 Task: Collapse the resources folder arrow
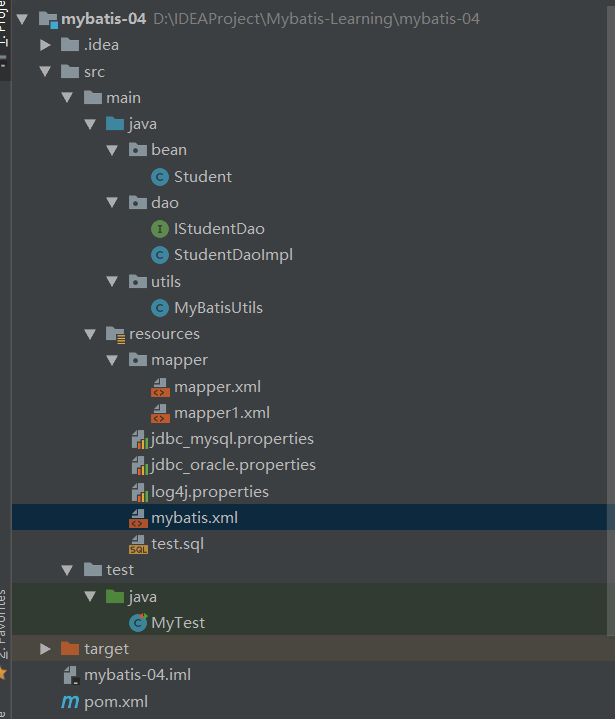click(x=90, y=334)
